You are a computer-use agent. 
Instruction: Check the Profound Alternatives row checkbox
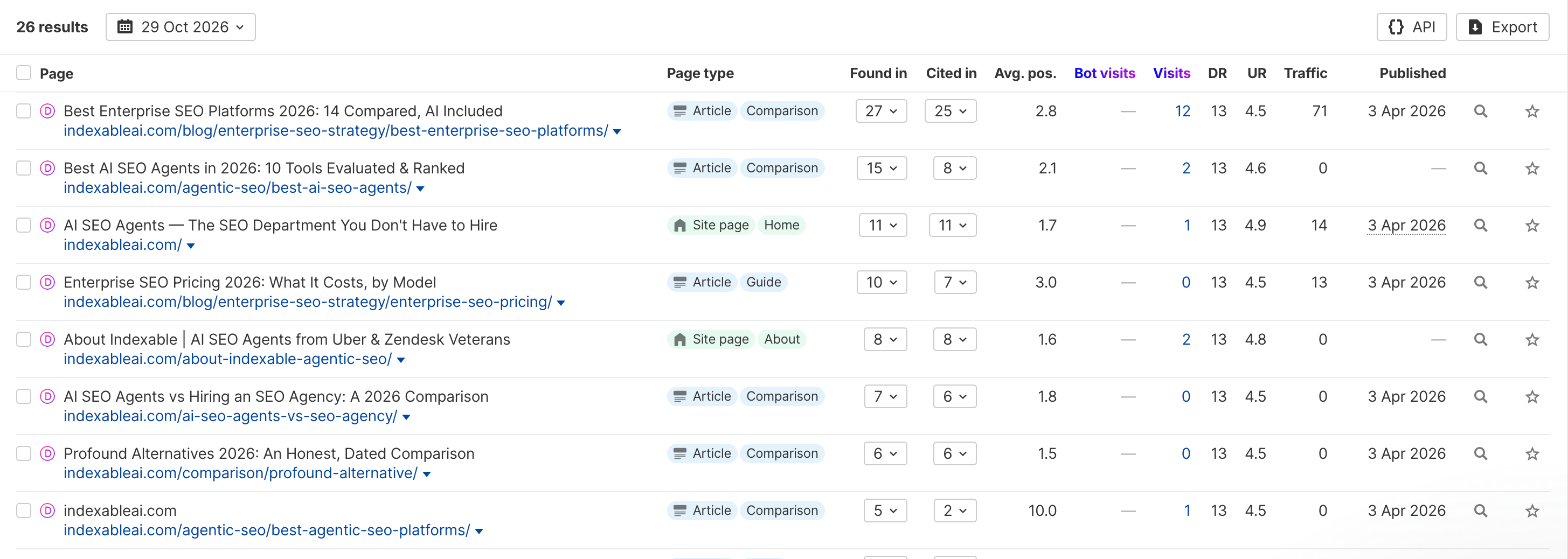pyautogui.click(x=24, y=453)
